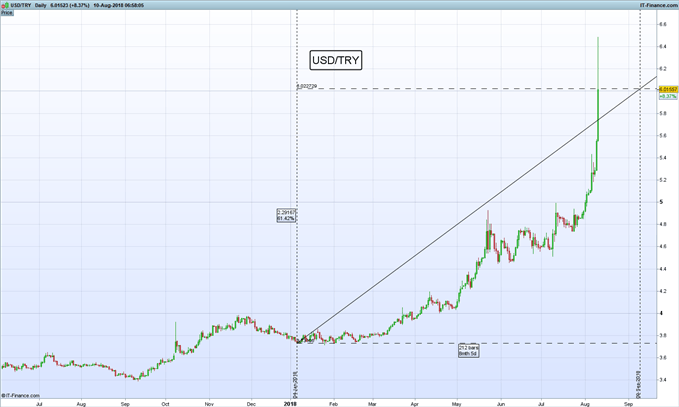Click the 3.4 value on the price axis

pyautogui.click(x=663, y=380)
